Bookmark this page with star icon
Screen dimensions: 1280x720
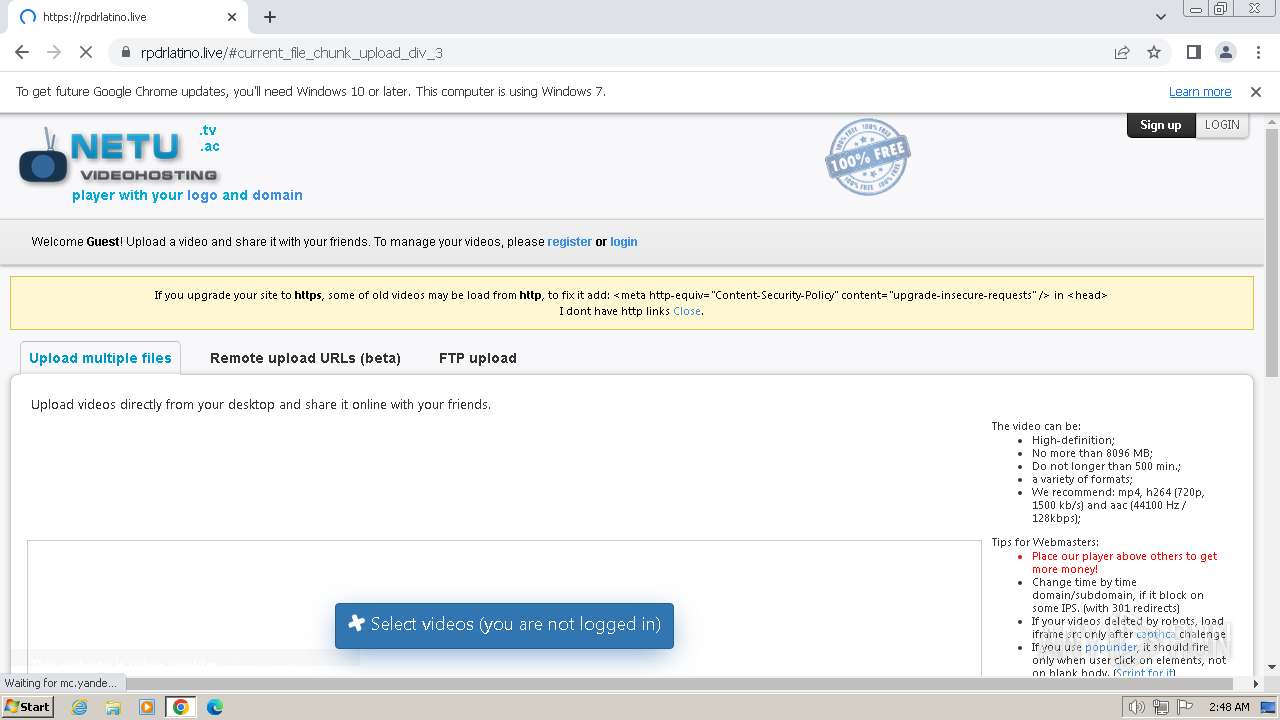tap(1154, 52)
